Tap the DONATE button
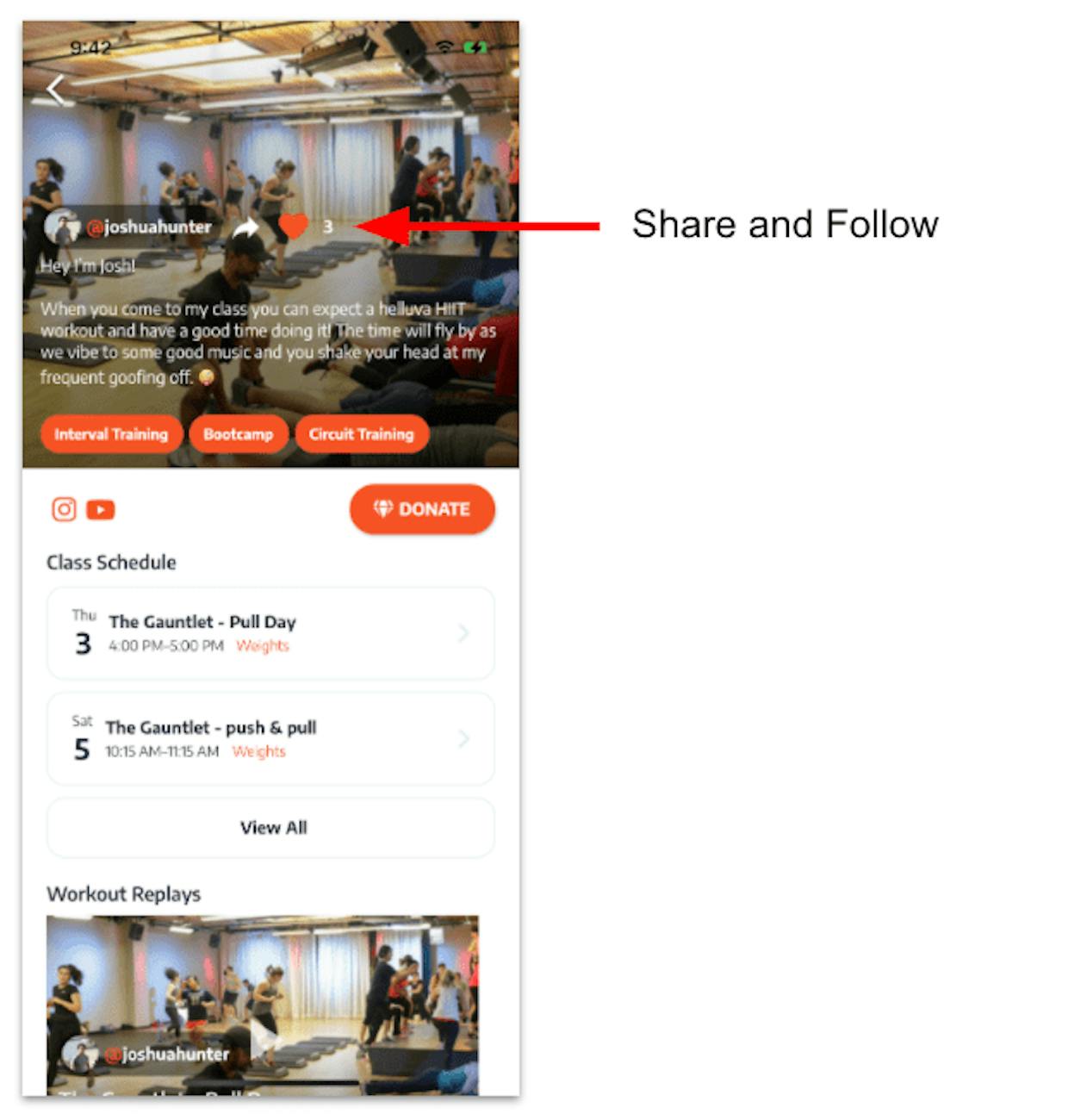 coord(422,509)
